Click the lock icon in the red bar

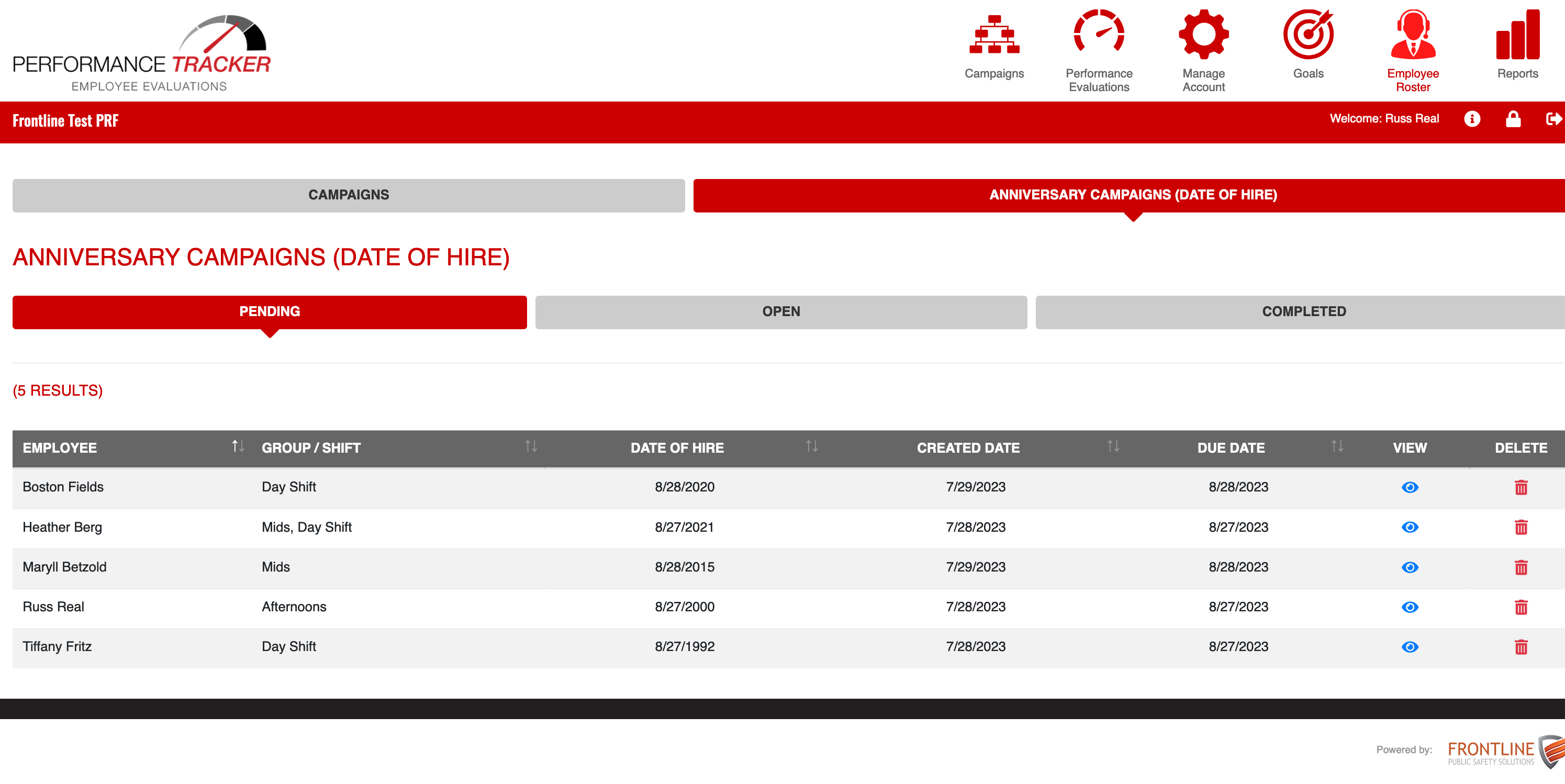(1513, 119)
